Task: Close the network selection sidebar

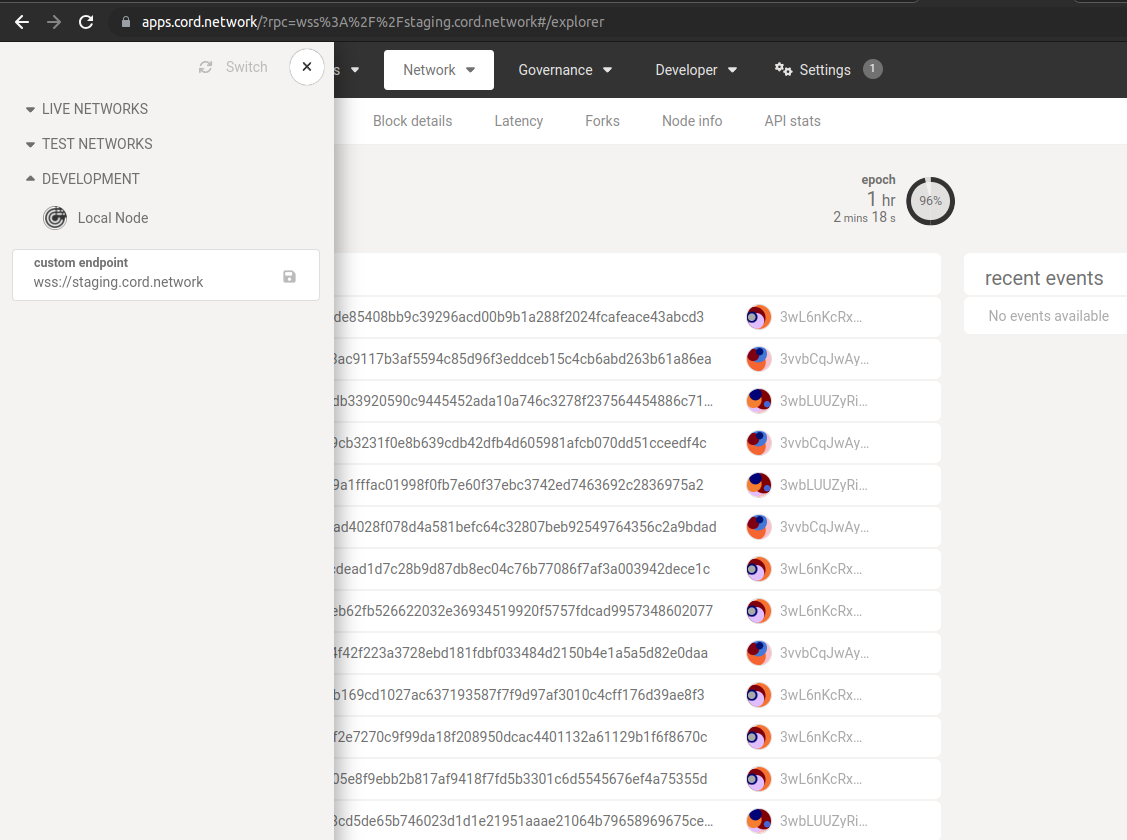Action: point(306,67)
